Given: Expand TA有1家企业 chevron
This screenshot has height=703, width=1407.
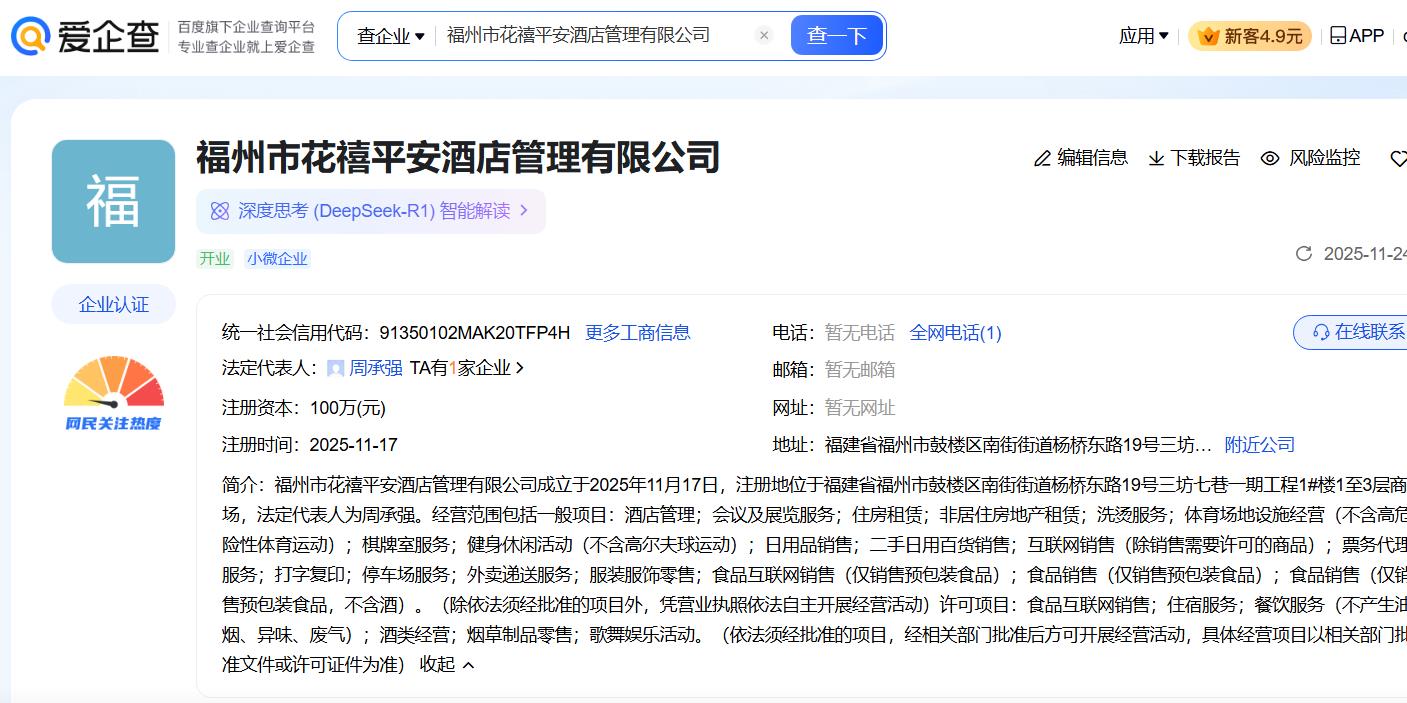Looking at the screenshot, I should [x=519, y=368].
